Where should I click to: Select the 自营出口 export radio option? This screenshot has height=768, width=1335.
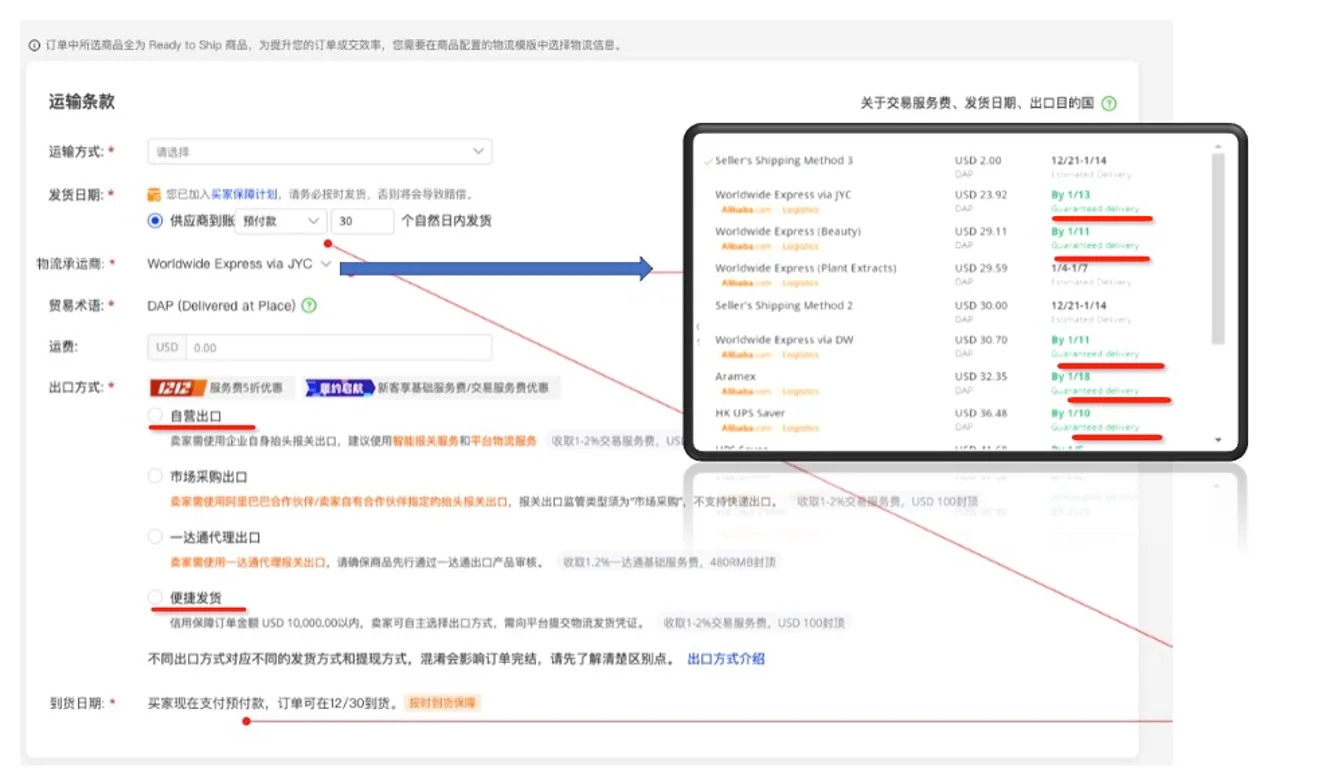point(155,415)
